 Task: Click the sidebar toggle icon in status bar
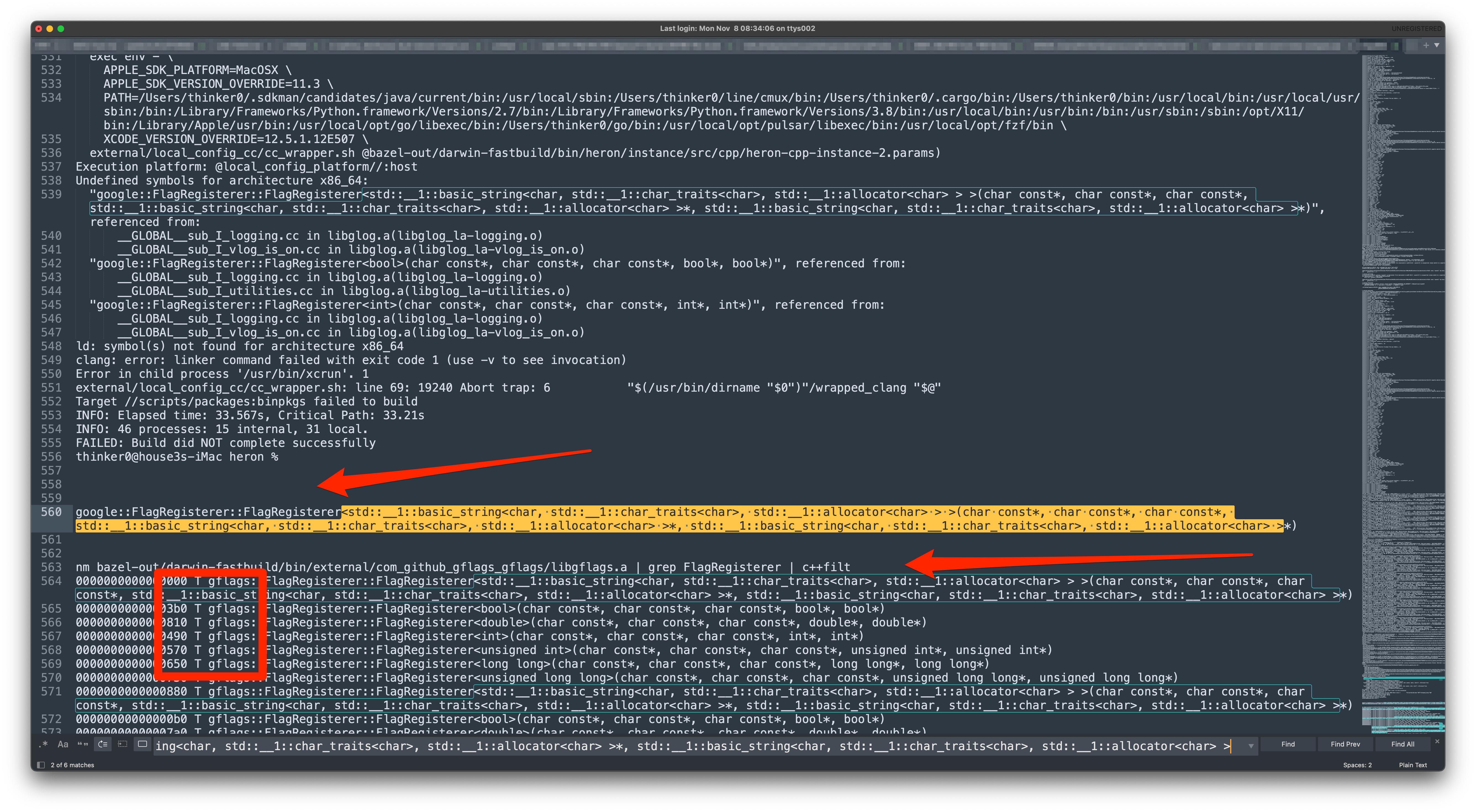(x=41, y=765)
